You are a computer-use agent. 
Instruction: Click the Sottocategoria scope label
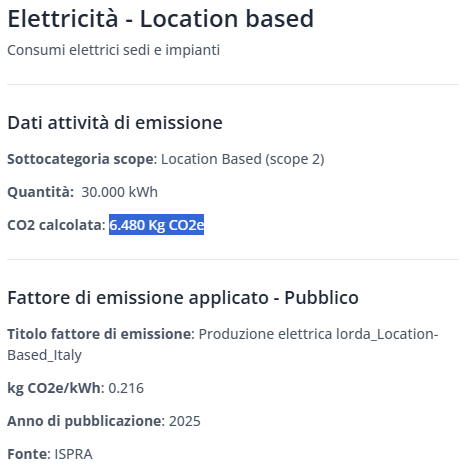point(82,159)
